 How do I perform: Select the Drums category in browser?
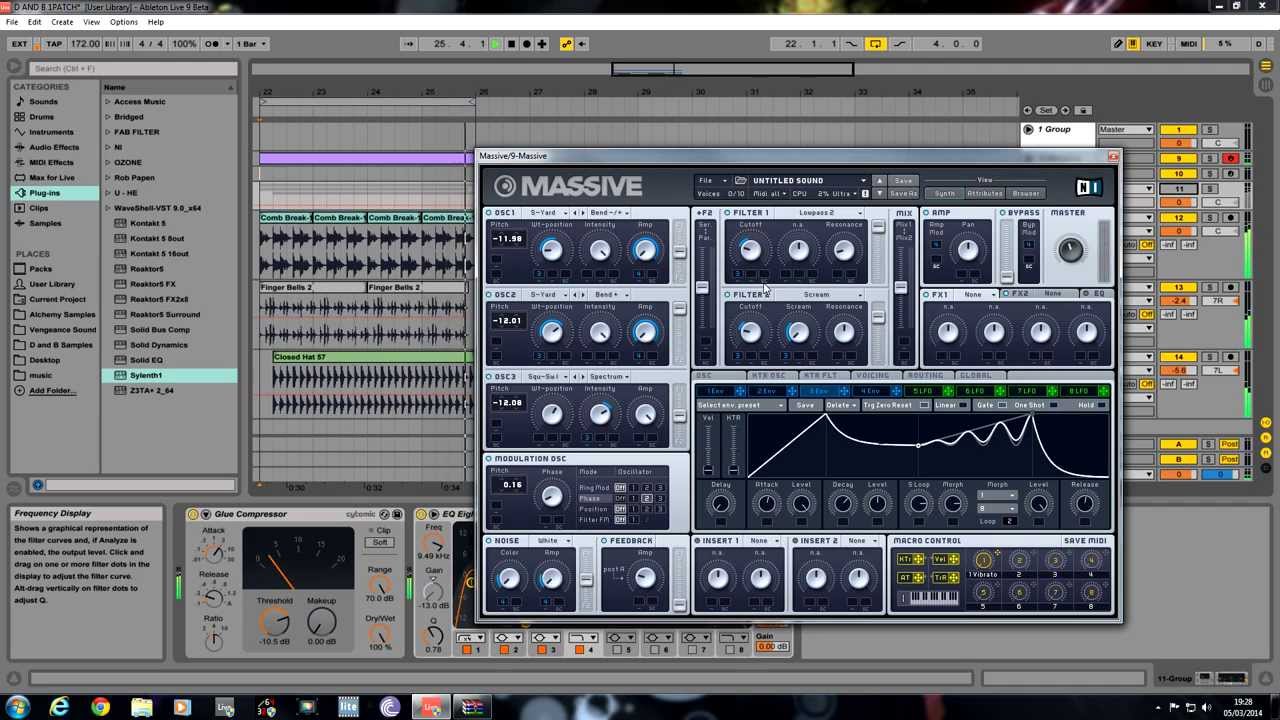tap(41, 117)
